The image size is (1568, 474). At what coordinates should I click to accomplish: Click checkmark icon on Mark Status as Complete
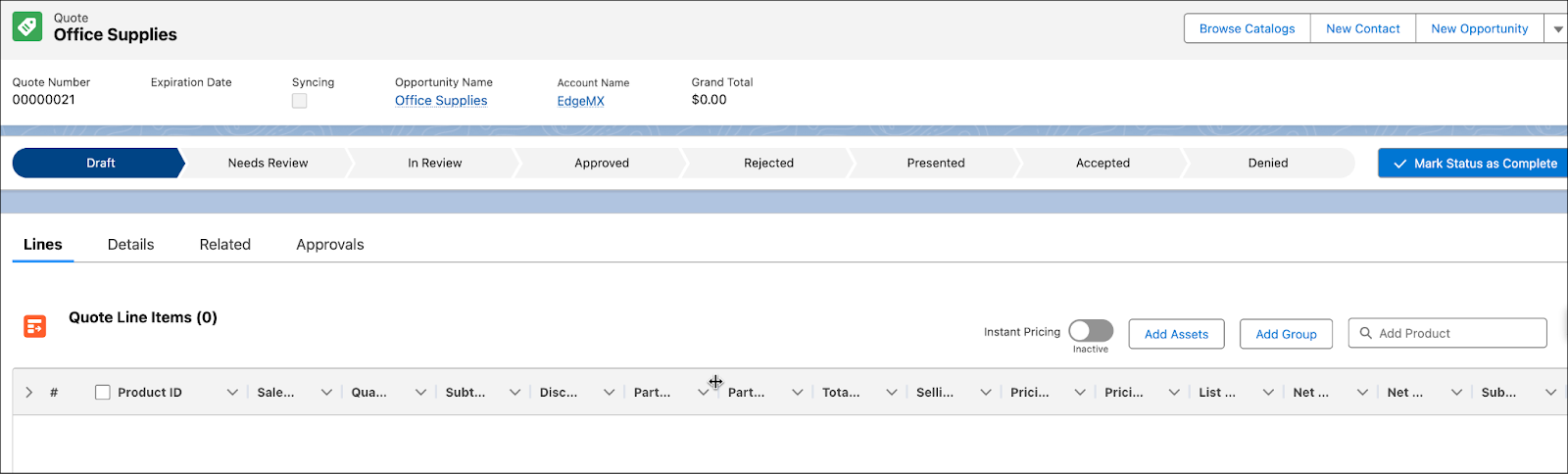pos(1400,164)
